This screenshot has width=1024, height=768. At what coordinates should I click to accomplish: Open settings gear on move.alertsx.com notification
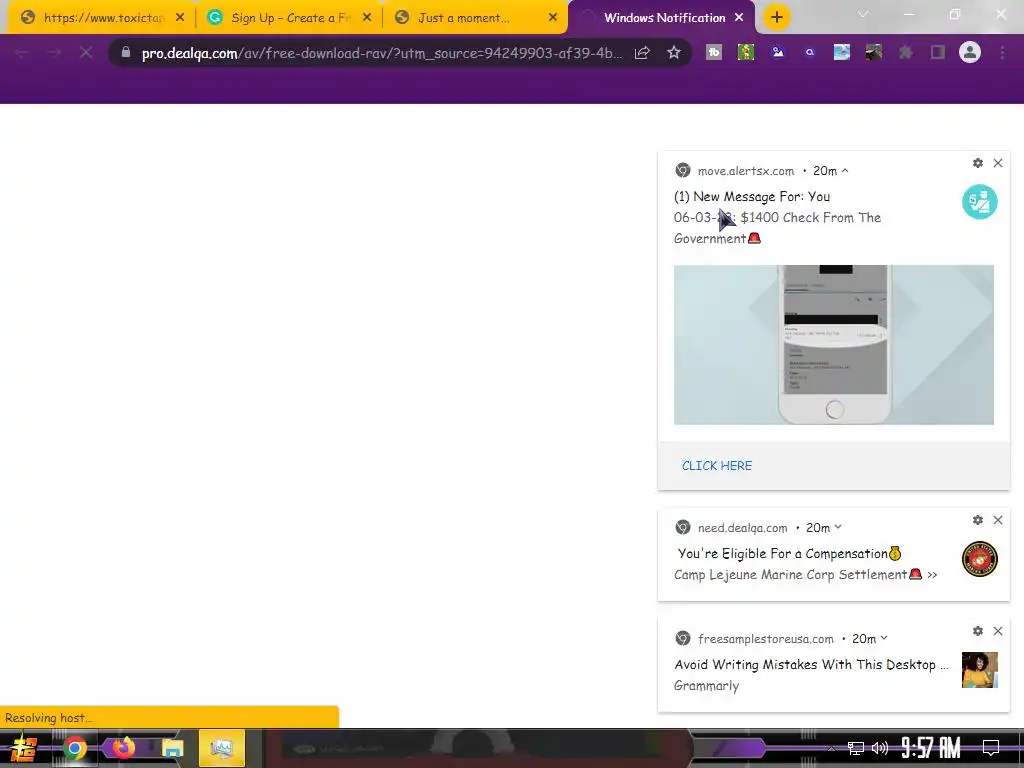pos(978,163)
